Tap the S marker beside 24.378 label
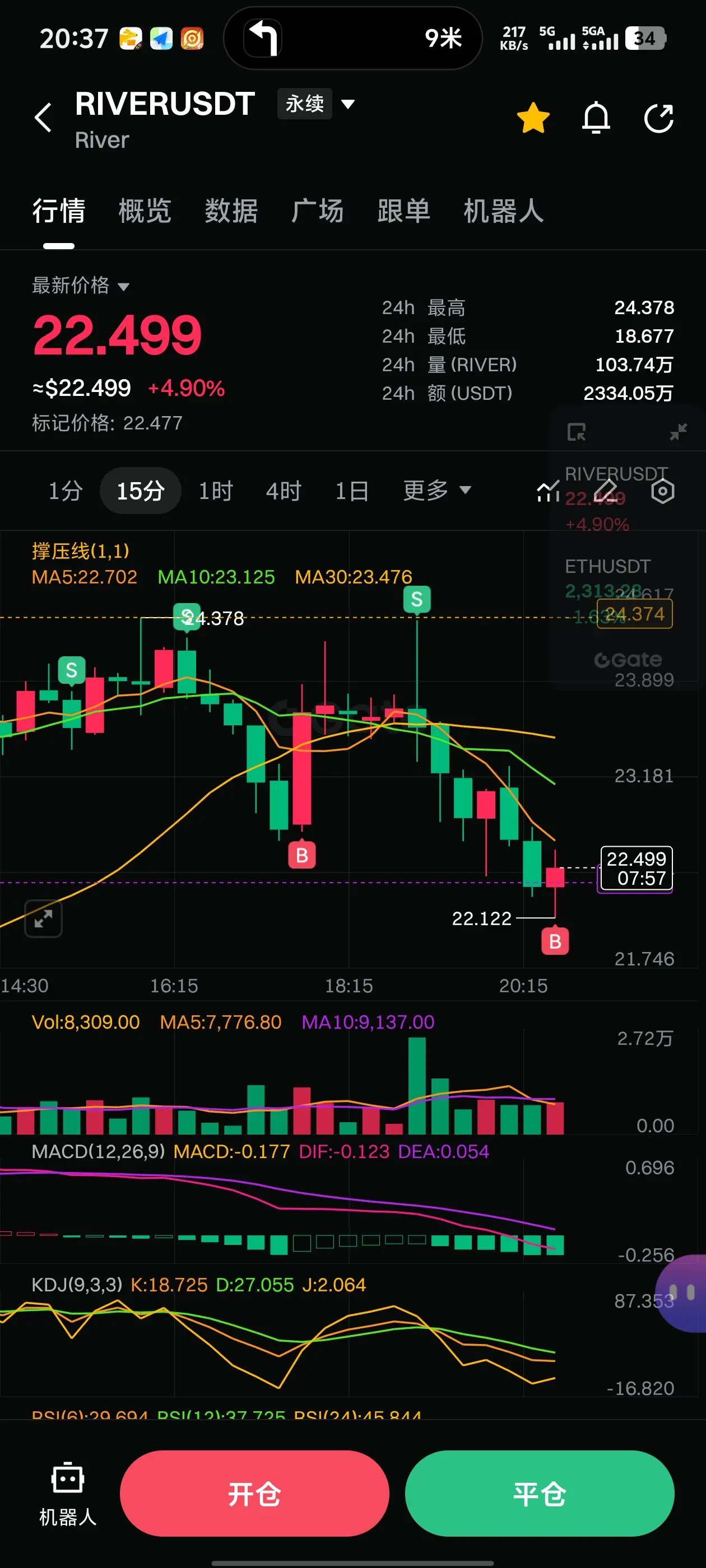The image size is (706, 1568). click(187, 617)
